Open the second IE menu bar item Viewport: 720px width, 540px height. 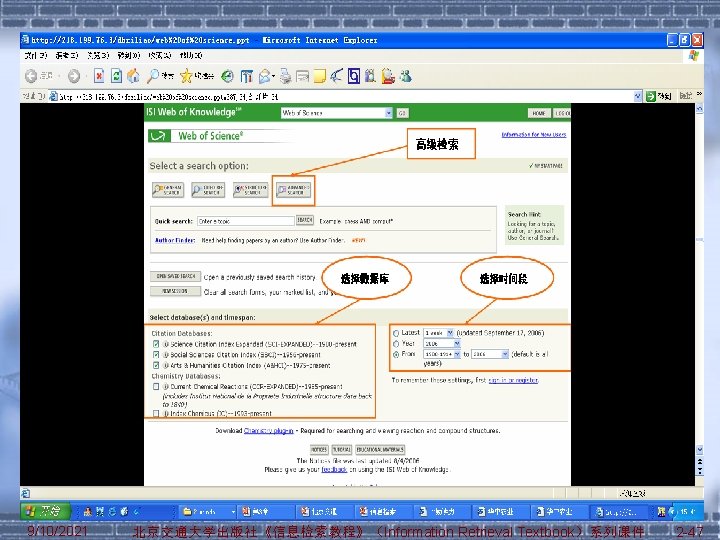point(67,56)
